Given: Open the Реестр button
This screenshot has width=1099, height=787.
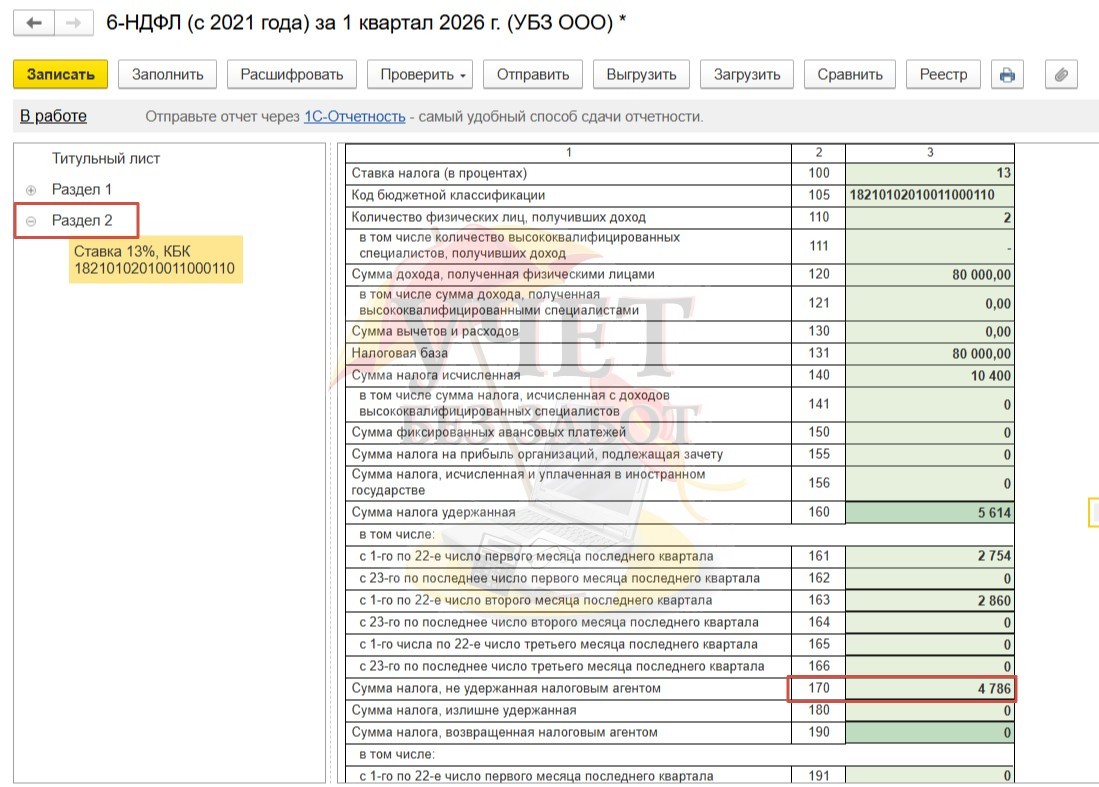Looking at the screenshot, I should click(943, 74).
